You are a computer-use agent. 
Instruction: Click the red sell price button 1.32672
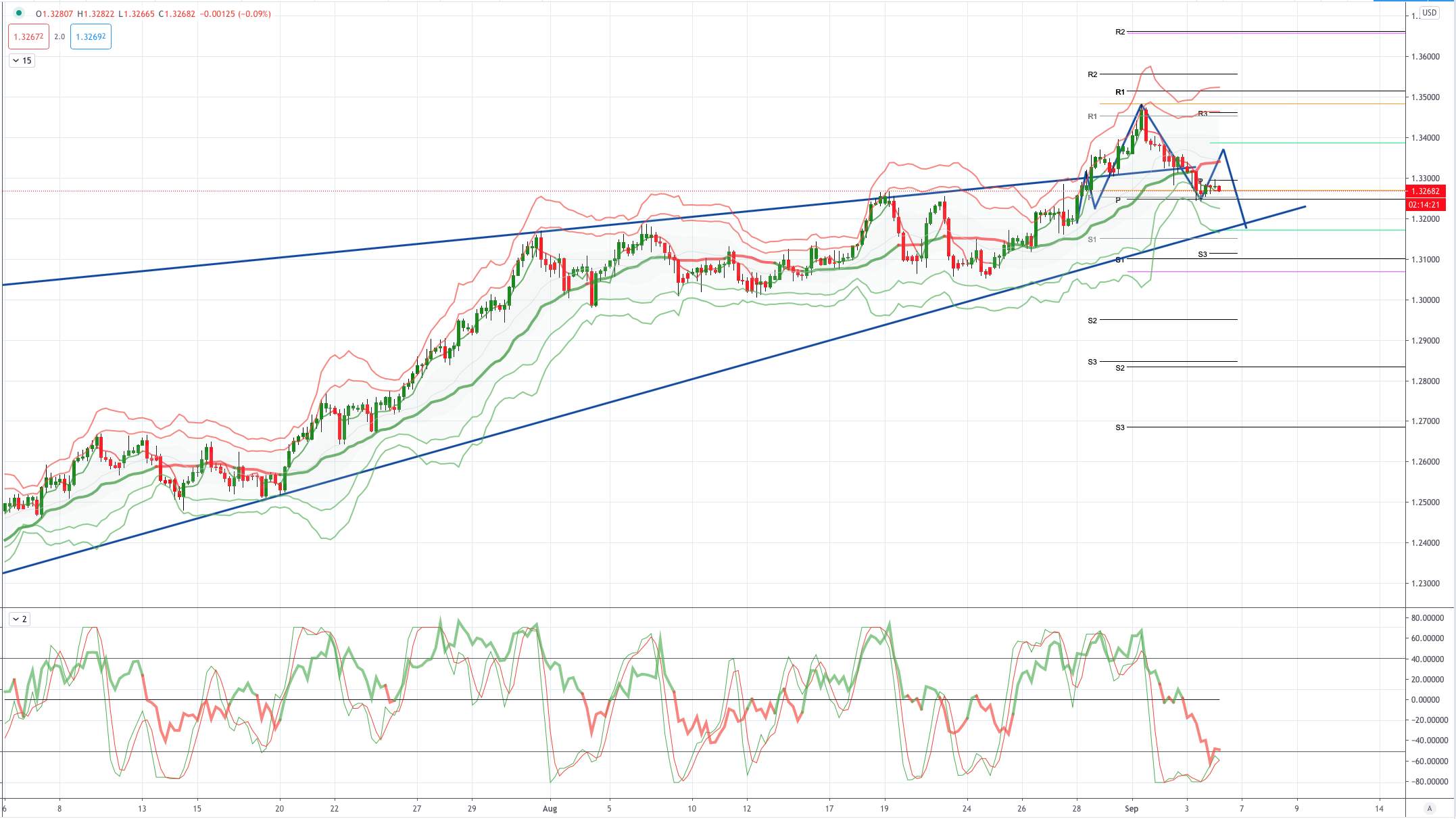pos(28,37)
